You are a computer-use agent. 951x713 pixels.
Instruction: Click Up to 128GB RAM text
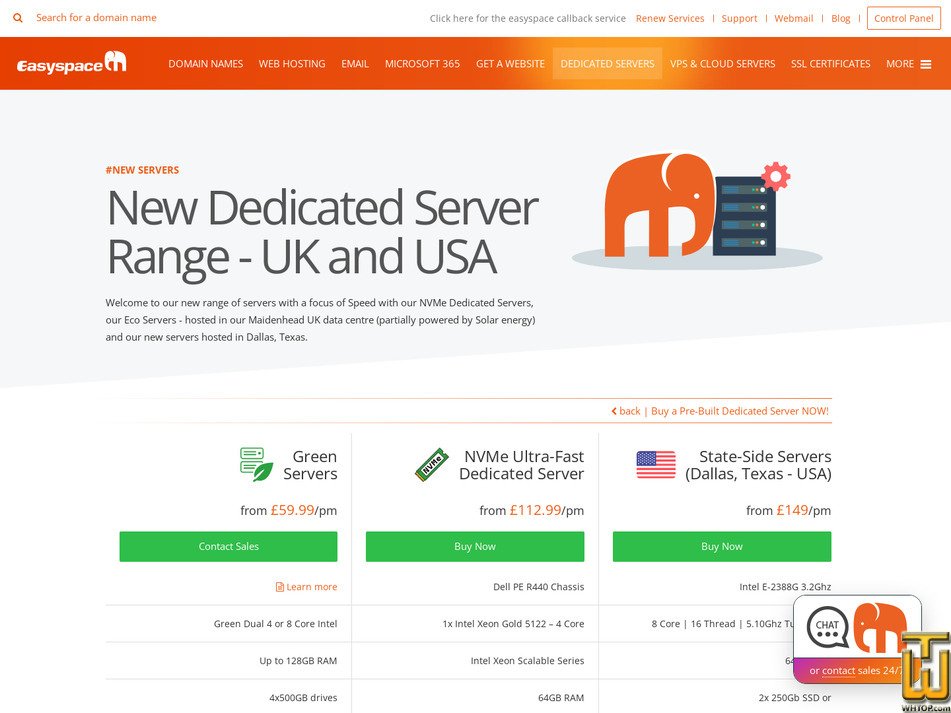pos(298,661)
